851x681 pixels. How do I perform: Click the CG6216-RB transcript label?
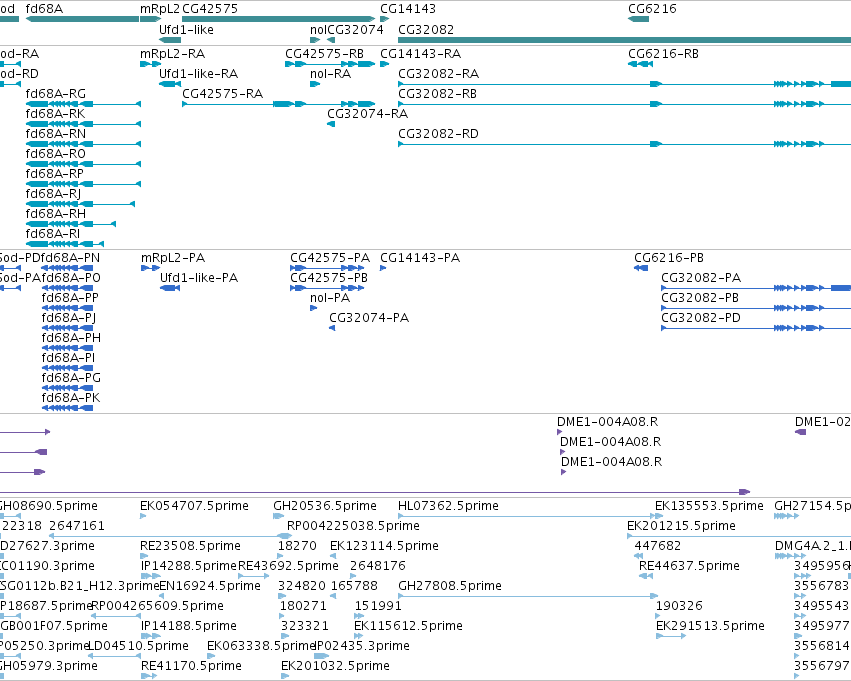tap(663, 54)
